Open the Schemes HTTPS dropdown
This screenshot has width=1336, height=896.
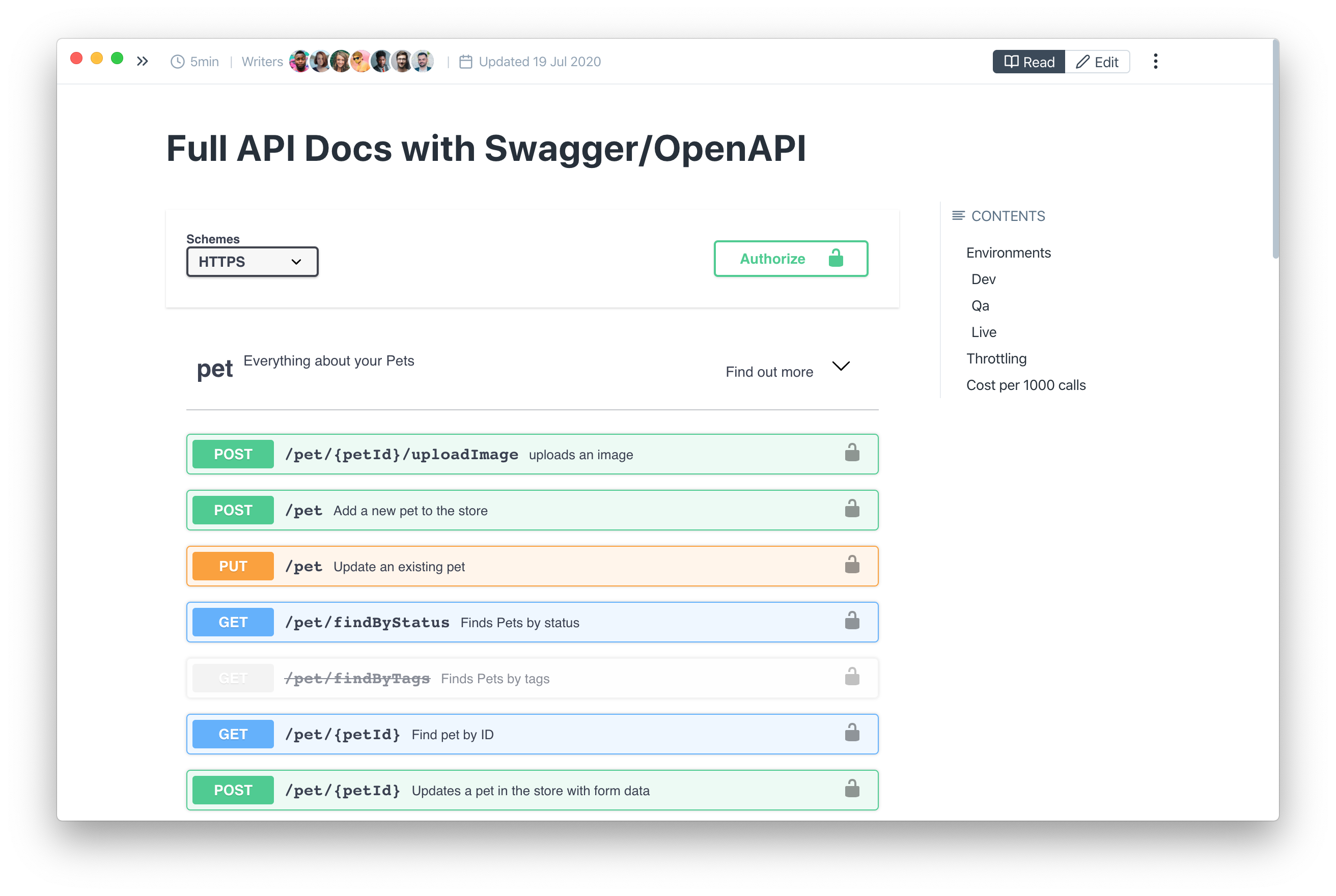252,262
